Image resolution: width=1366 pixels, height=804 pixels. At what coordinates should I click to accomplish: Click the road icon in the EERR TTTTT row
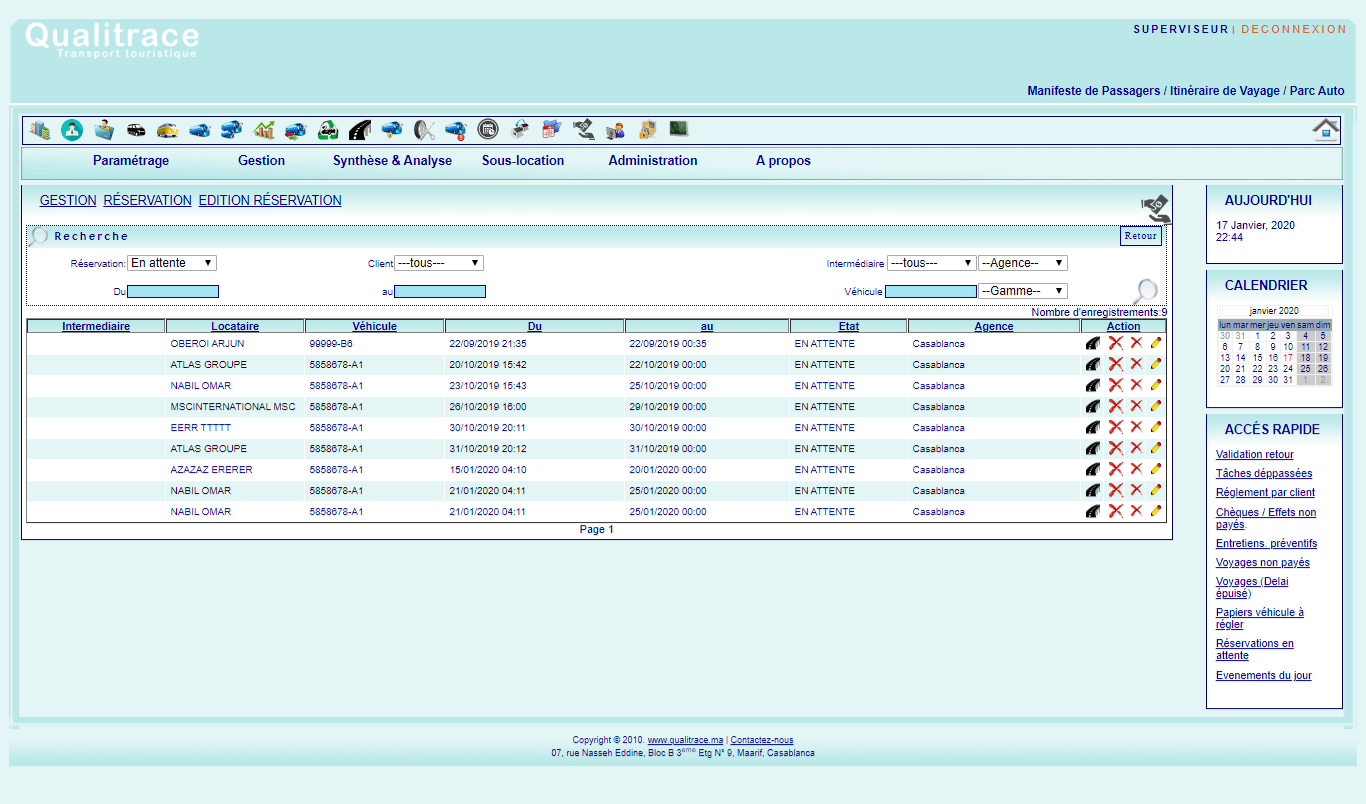1093,427
